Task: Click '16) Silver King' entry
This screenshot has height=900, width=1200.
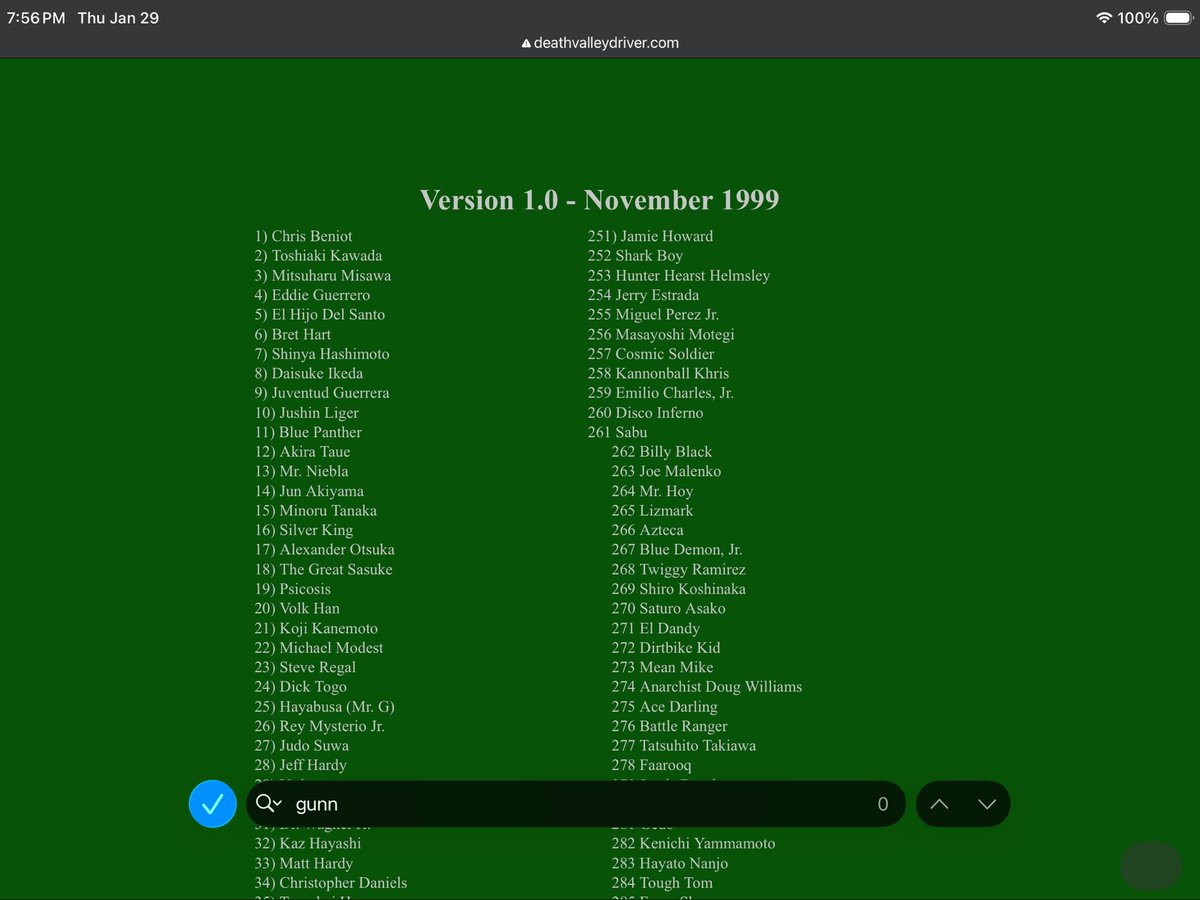Action: pos(303,530)
